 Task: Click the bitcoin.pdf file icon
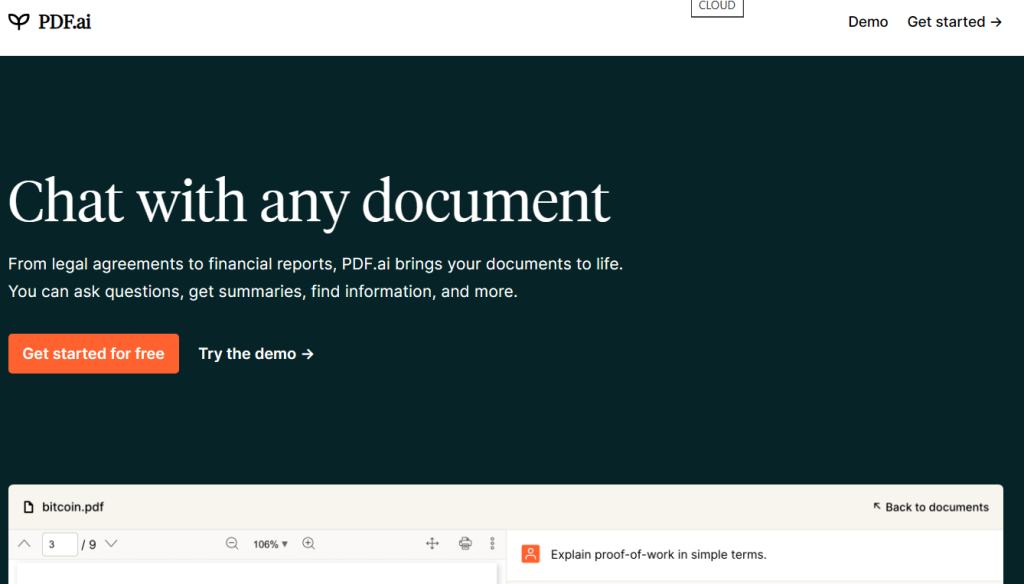pos(28,507)
